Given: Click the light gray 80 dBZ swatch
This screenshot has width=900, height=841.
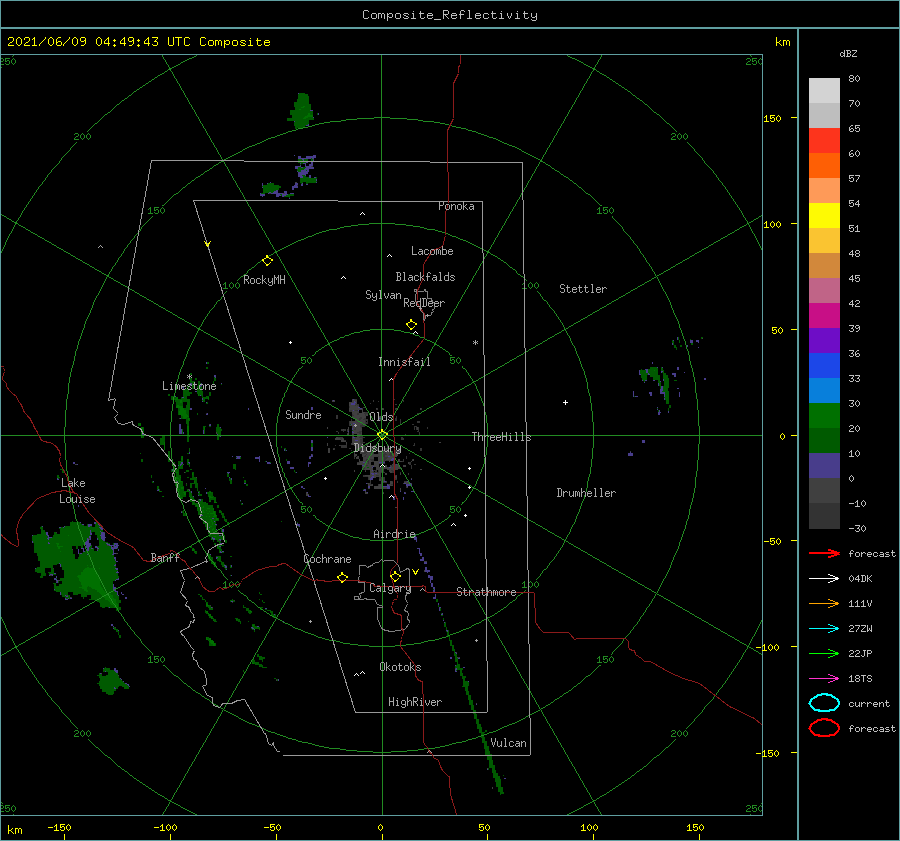Looking at the screenshot, I should pos(824,90).
